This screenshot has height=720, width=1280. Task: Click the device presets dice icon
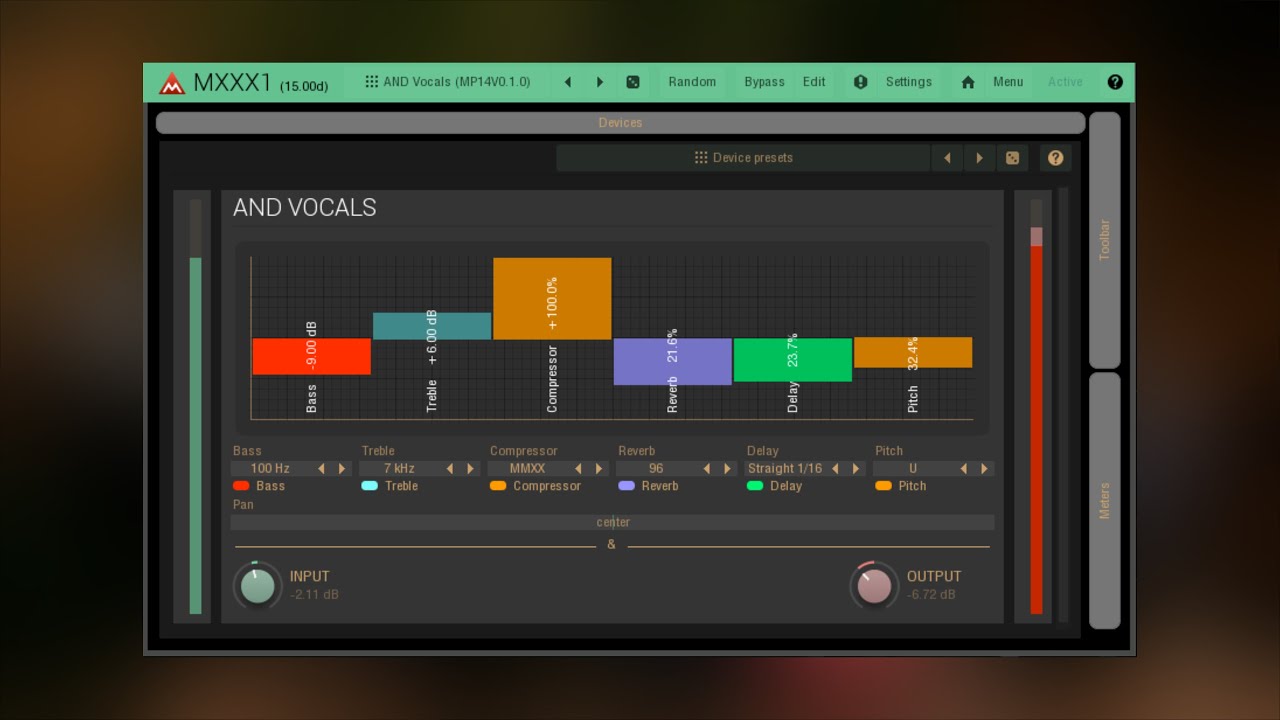tap(1012, 158)
